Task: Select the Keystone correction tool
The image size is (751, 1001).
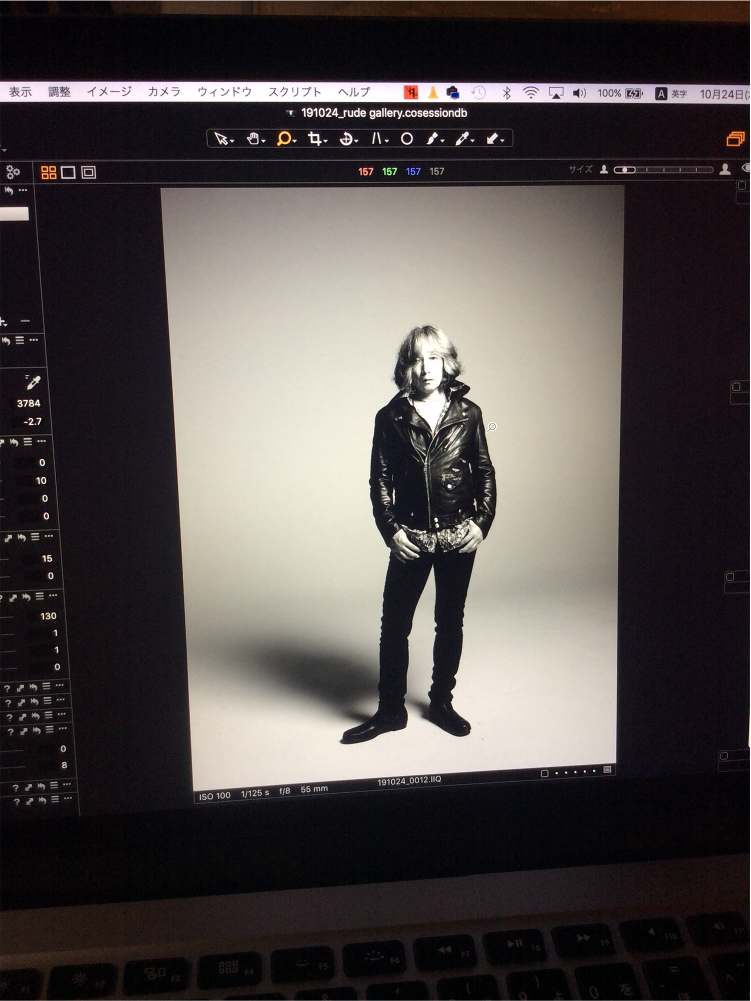Action: coord(377,139)
